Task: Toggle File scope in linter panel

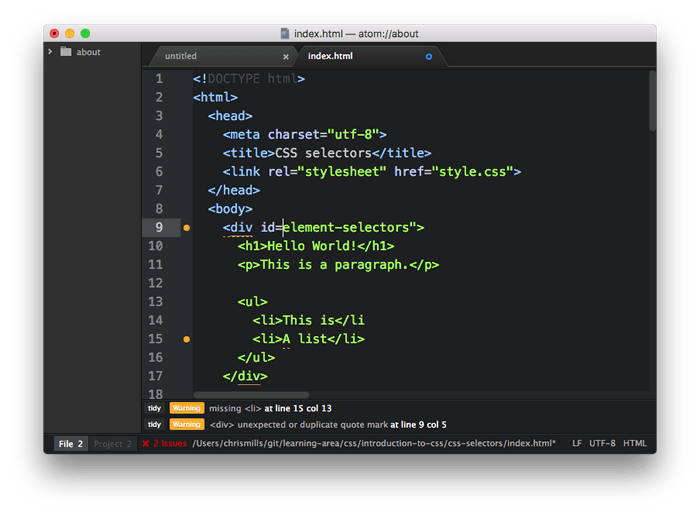Action: (71, 443)
